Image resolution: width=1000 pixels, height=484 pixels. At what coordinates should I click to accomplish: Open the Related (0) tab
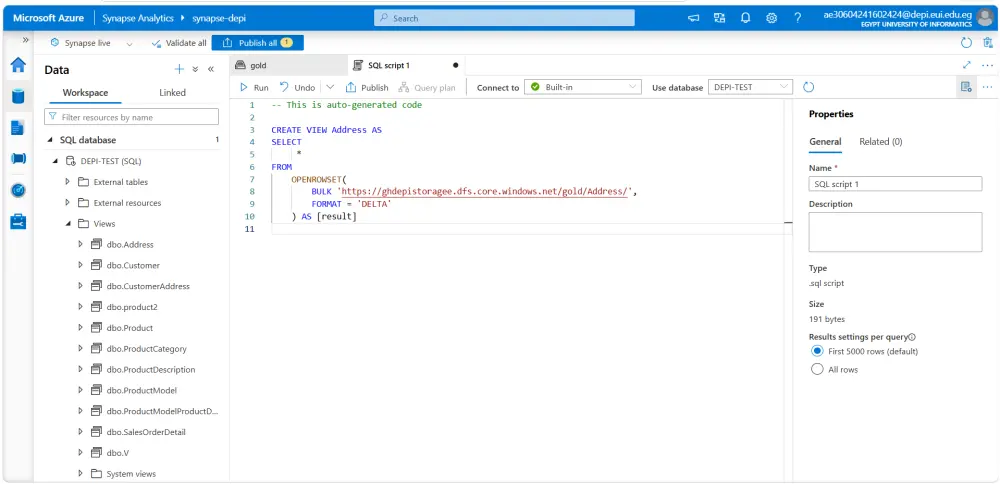click(x=881, y=142)
